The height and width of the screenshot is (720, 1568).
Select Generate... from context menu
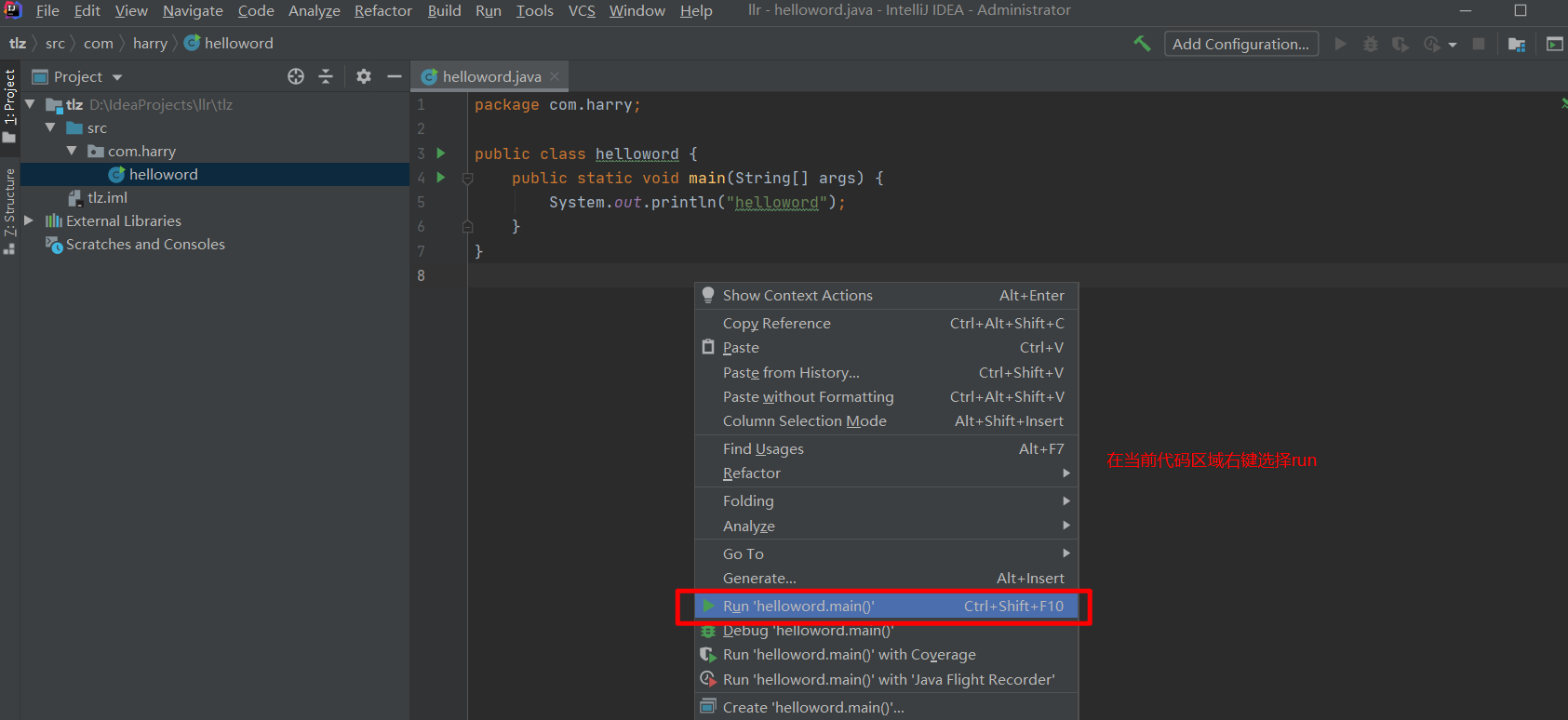[887, 579]
